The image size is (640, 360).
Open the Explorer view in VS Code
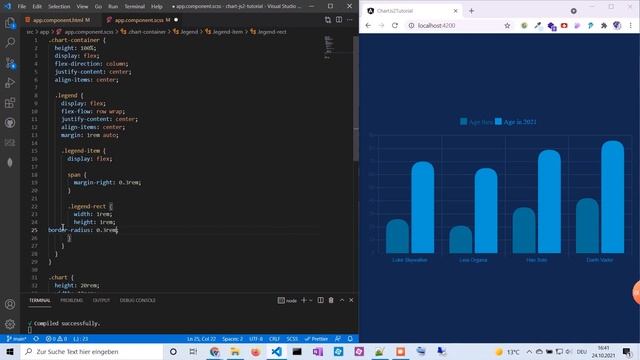pyautogui.click(x=10, y=23)
